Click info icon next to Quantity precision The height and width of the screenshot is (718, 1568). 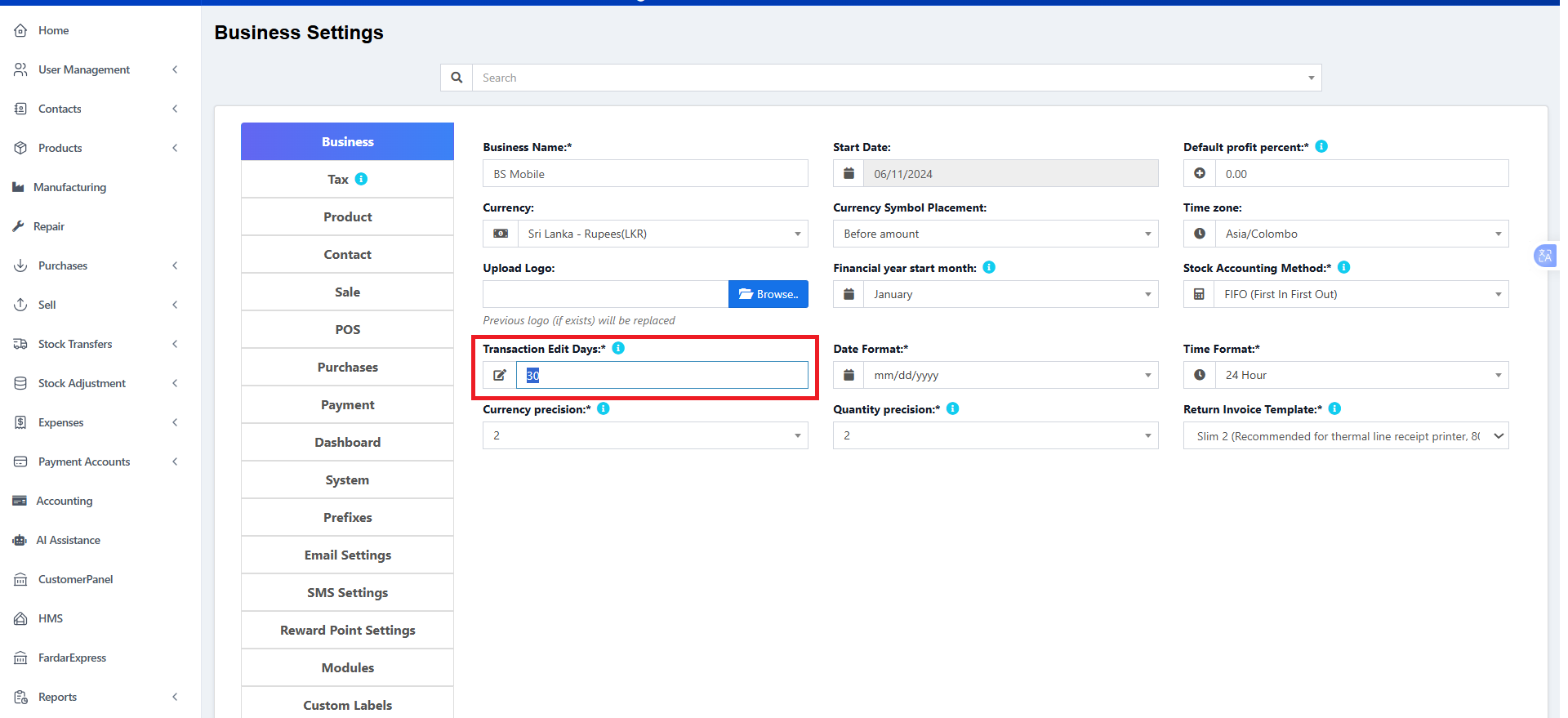[952, 408]
